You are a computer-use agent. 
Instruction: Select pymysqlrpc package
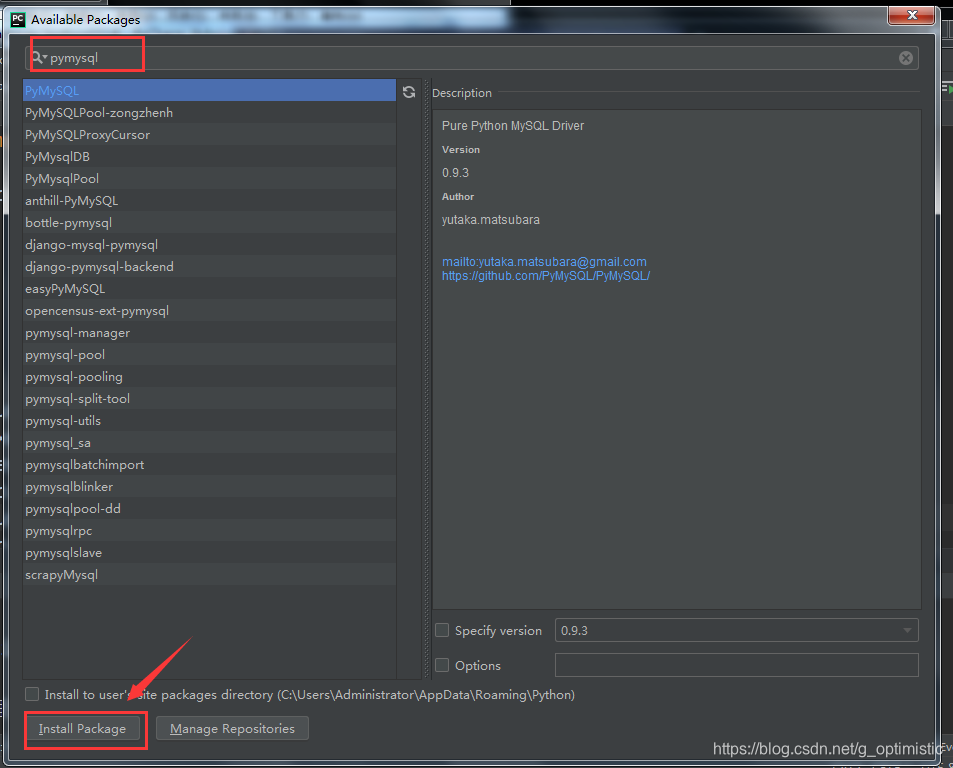tap(210, 531)
